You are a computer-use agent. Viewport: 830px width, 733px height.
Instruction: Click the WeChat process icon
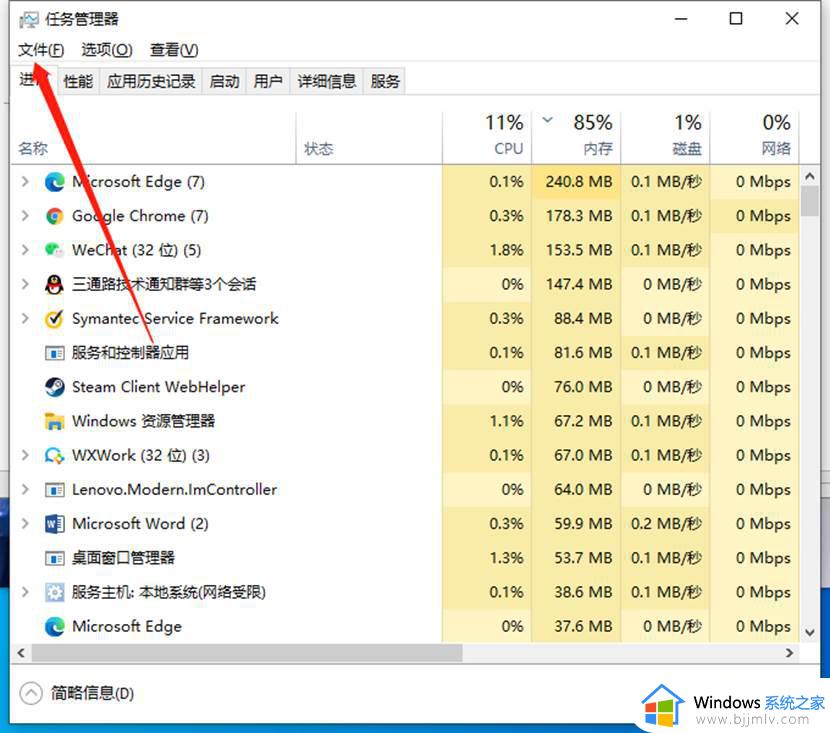[55, 250]
